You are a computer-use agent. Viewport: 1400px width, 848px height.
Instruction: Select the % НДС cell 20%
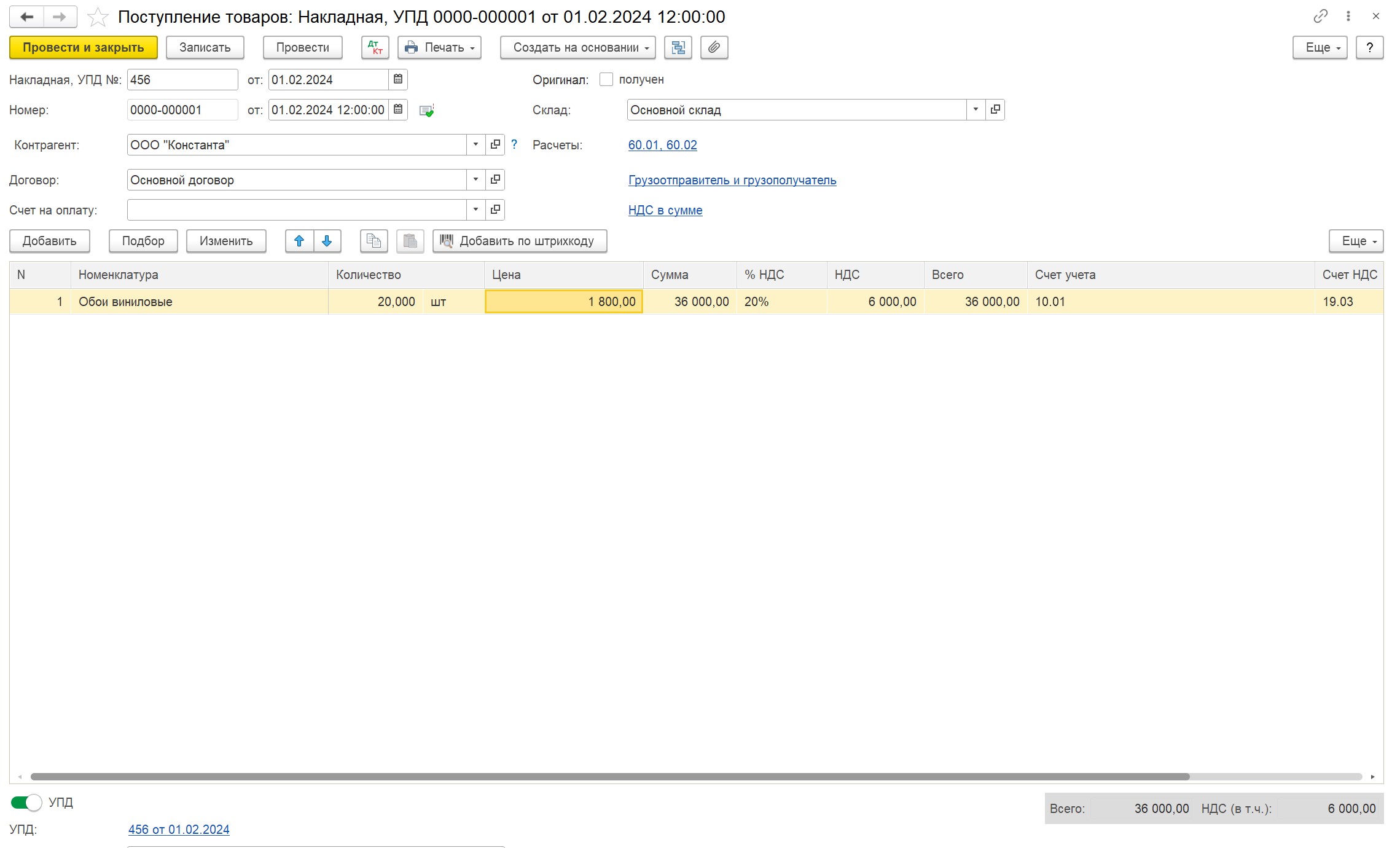pyautogui.click(x=782, y=302)
